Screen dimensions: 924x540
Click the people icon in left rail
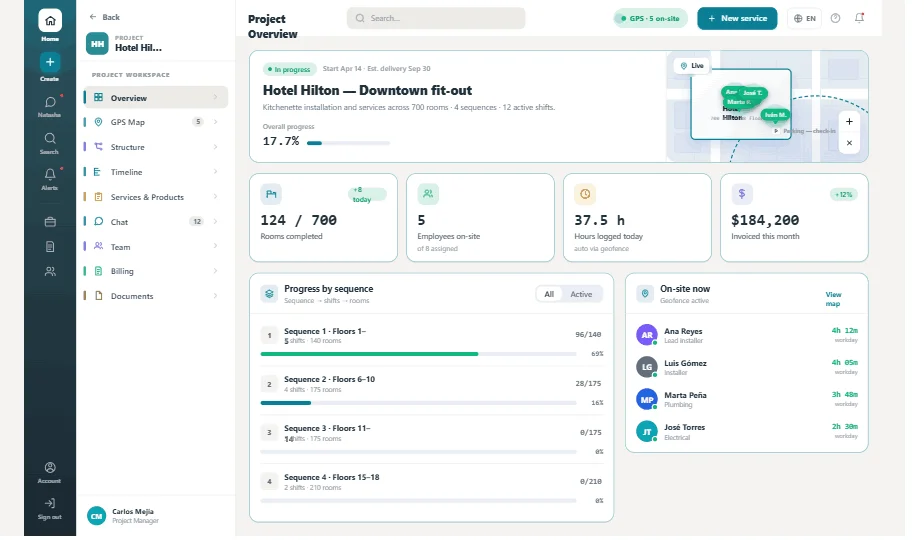(x=50, y=272)
